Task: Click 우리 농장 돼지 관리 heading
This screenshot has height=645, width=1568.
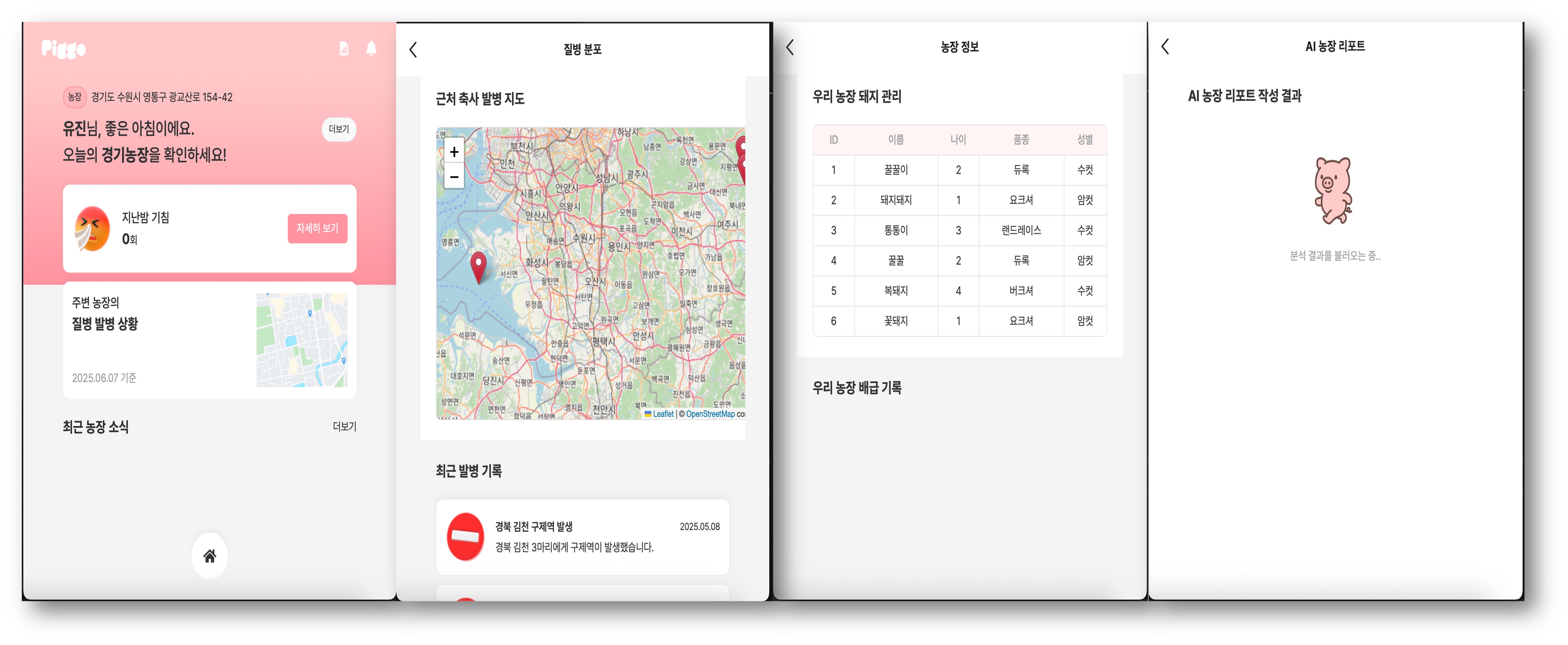Action: [x=857, y=96]
